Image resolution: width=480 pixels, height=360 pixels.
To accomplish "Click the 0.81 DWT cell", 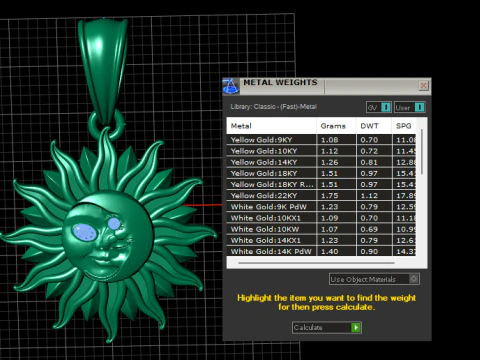I will click(x=374, y=162).
